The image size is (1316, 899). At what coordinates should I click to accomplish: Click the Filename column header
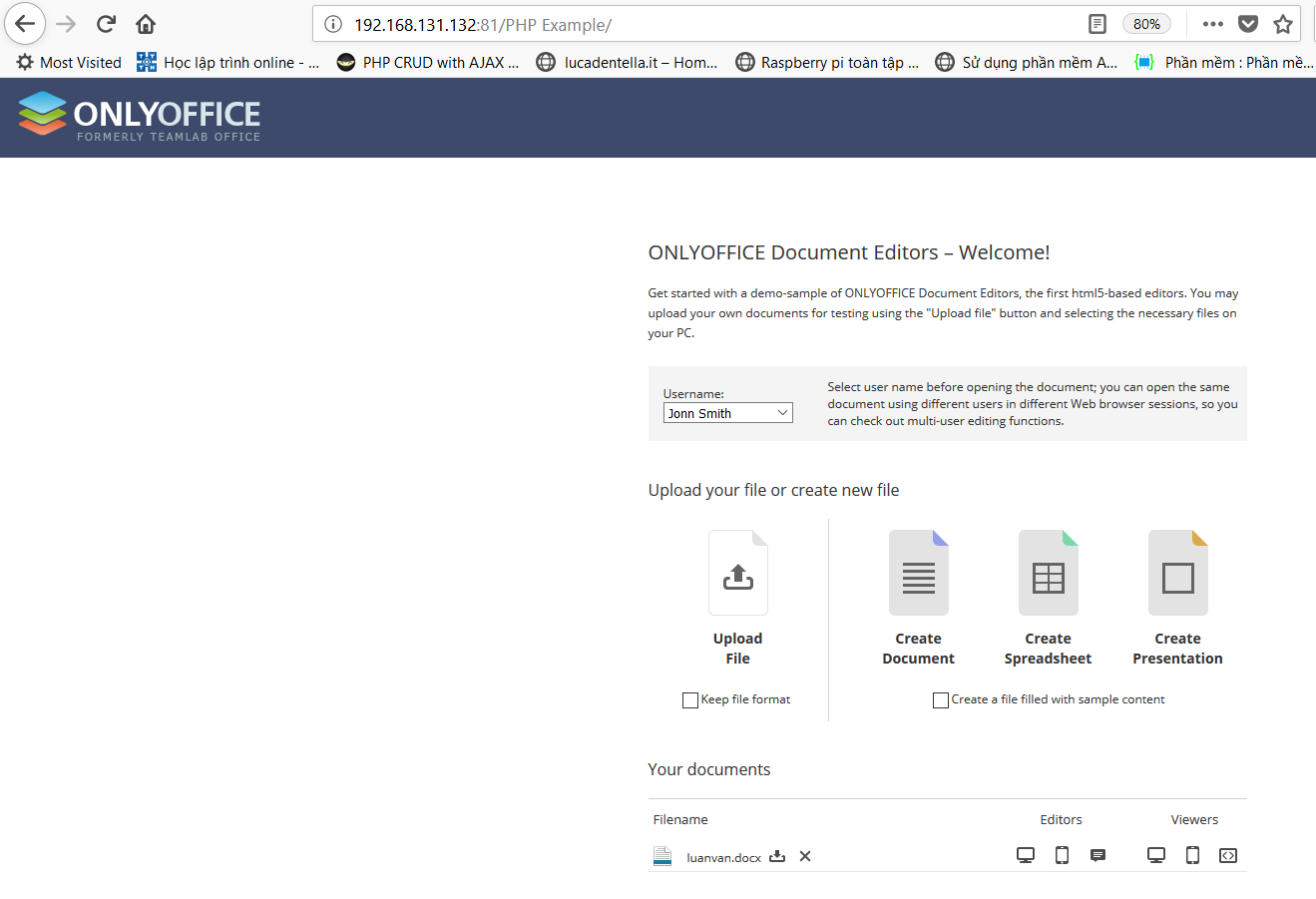click(x=680, y=820)
